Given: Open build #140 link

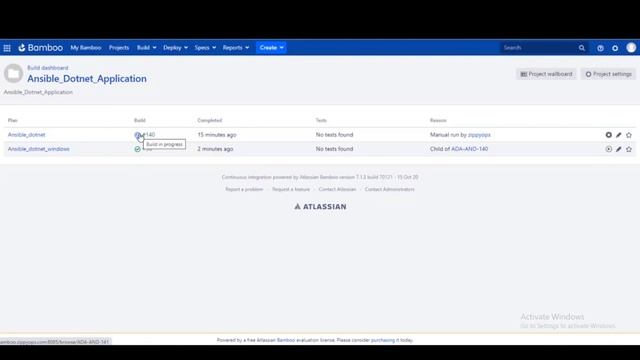Looking at the screenshot, I should pyautogui.click(x=149, y=135).
